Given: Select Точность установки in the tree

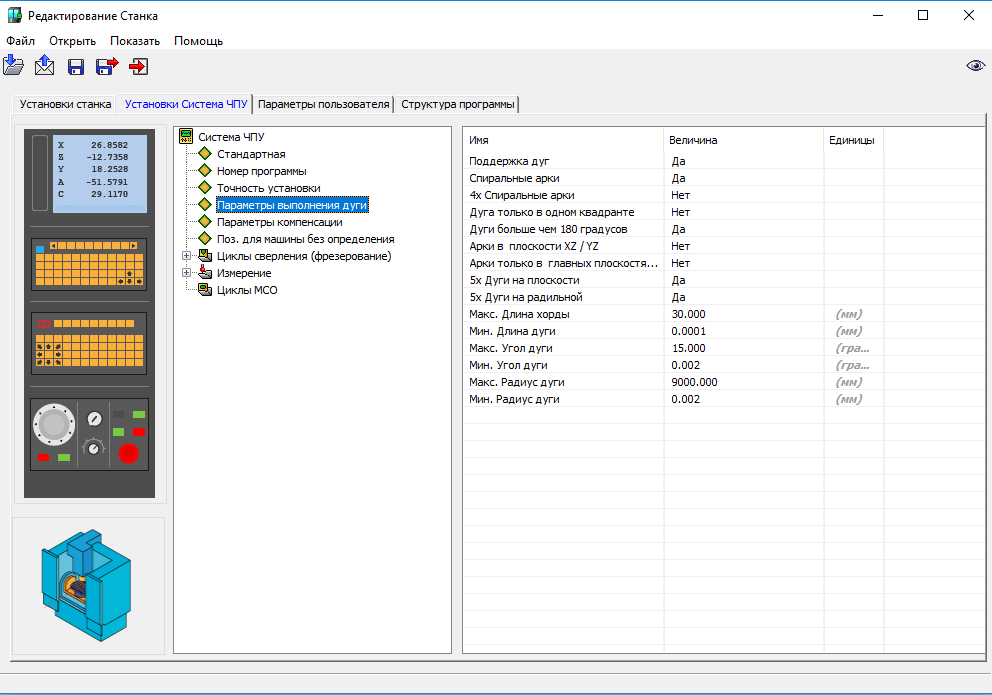Looking at the screenshot, I should pyautogui.click(x=268, y=188).
